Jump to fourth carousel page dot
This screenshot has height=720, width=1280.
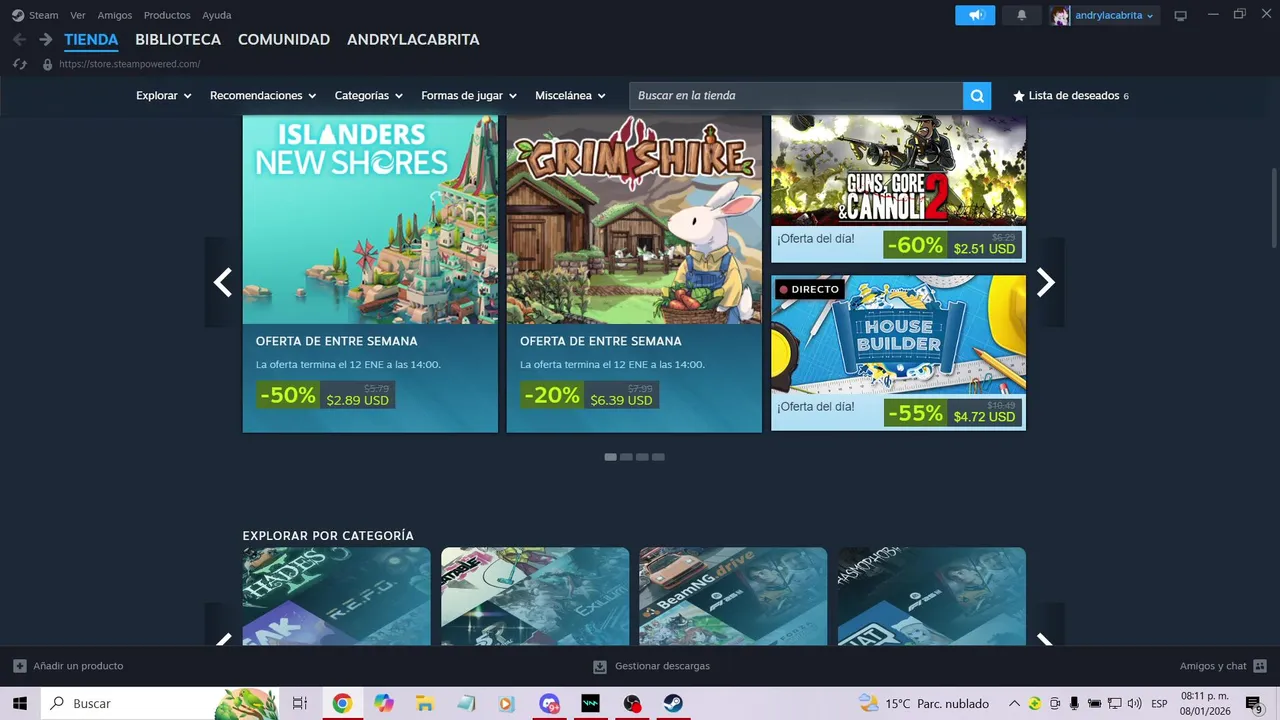click(658, 457)
